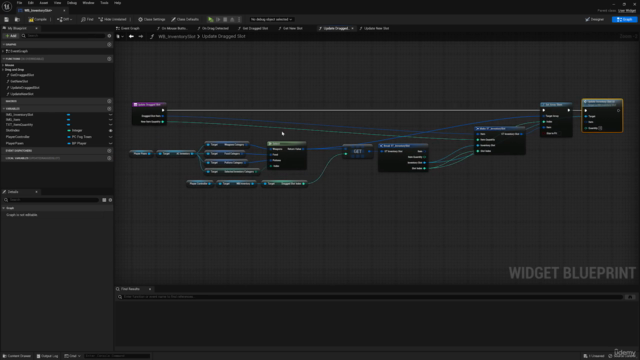The height and width of the screenshot is (360, 640).
Task: Open the Edit menu
Action: (x=31, y=3)
